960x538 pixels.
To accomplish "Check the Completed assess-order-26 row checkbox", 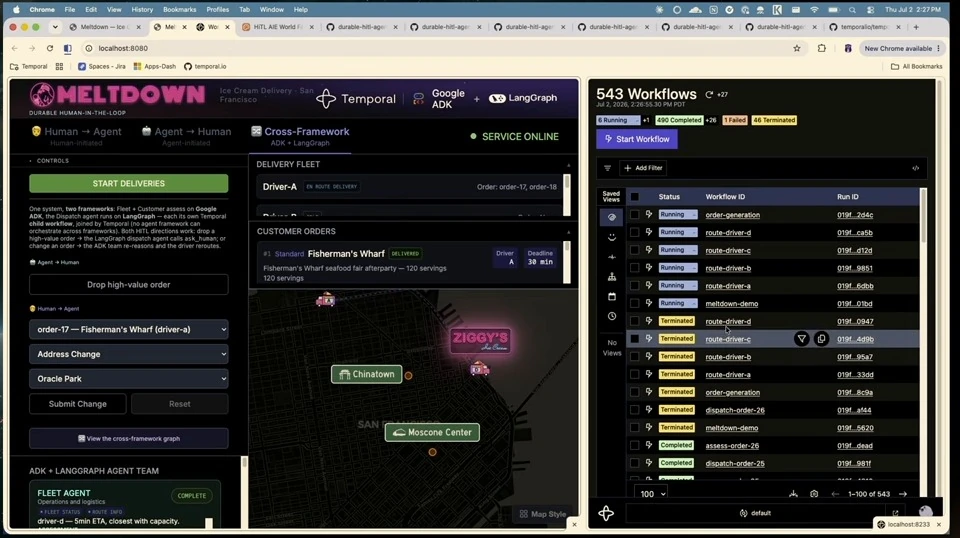I will coord(635,446).
